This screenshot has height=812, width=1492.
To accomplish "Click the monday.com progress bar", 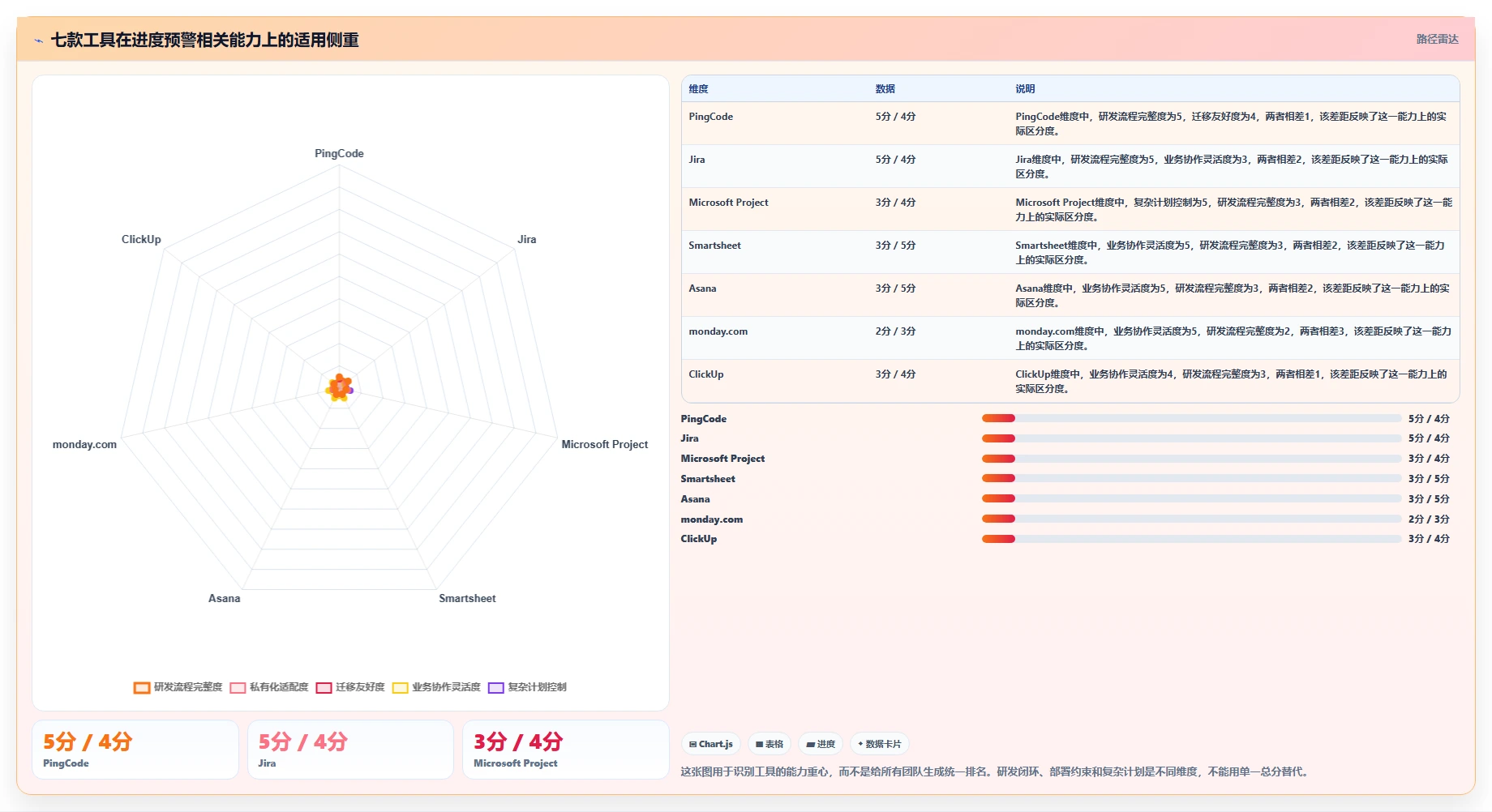I will click(1191, 519).
